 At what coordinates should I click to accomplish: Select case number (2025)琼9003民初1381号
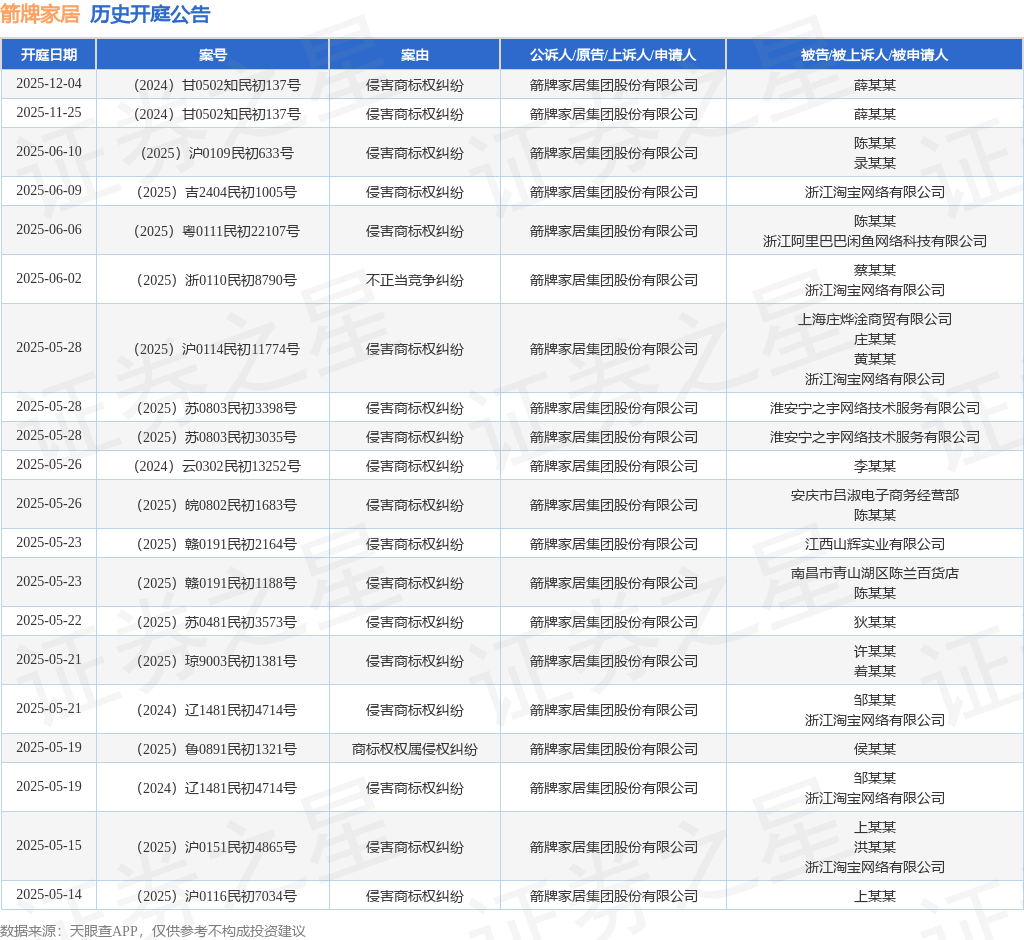(217, 661)
